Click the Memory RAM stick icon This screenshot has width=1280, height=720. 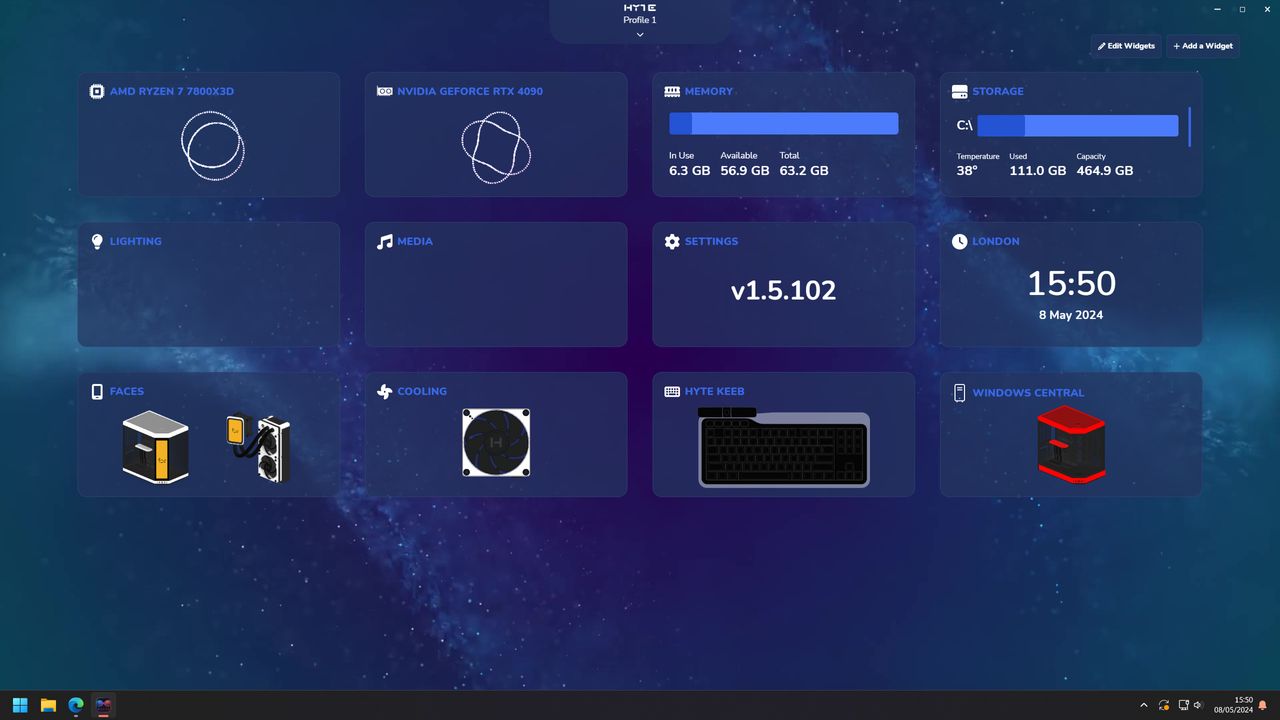point(672,91)
